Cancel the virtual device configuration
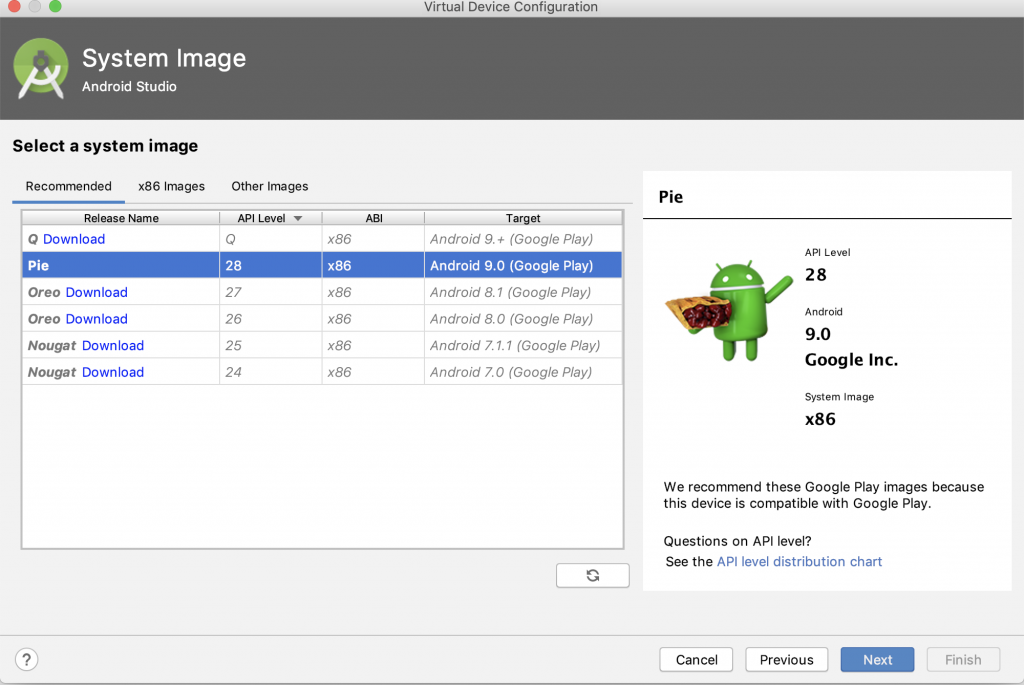The height and width of the screenshot is (685, 1024). click(696, 660)
